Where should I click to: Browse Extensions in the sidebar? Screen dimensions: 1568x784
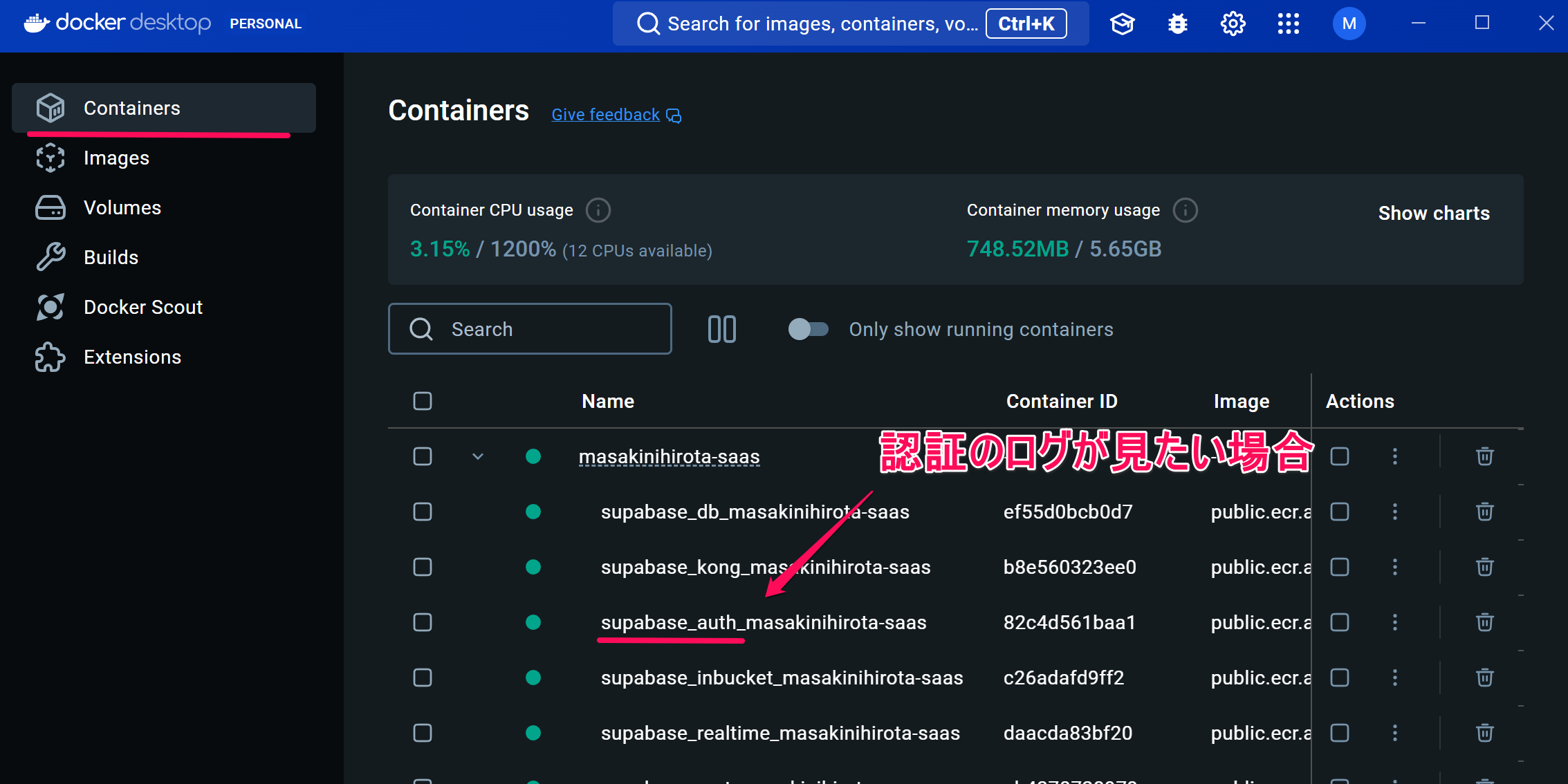[x=133, y=357]
